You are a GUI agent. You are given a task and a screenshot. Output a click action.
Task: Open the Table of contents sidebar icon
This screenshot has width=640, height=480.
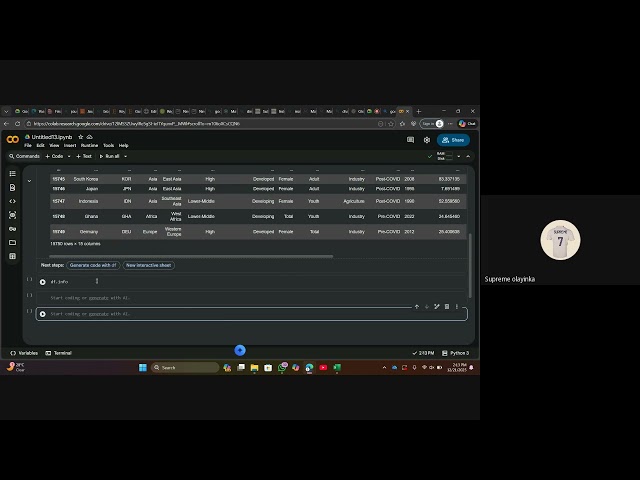[13, 173]
